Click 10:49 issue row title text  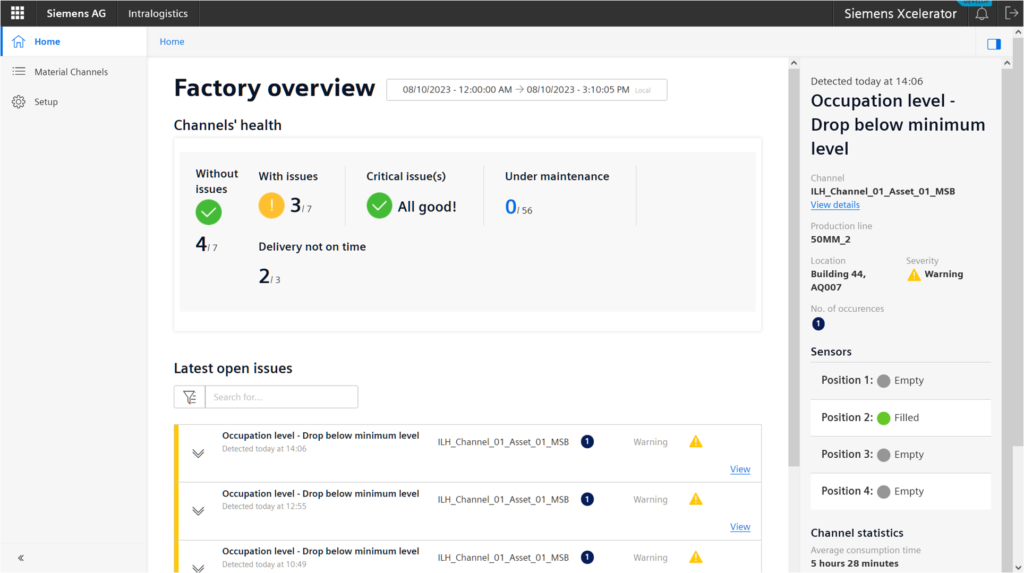320,551
